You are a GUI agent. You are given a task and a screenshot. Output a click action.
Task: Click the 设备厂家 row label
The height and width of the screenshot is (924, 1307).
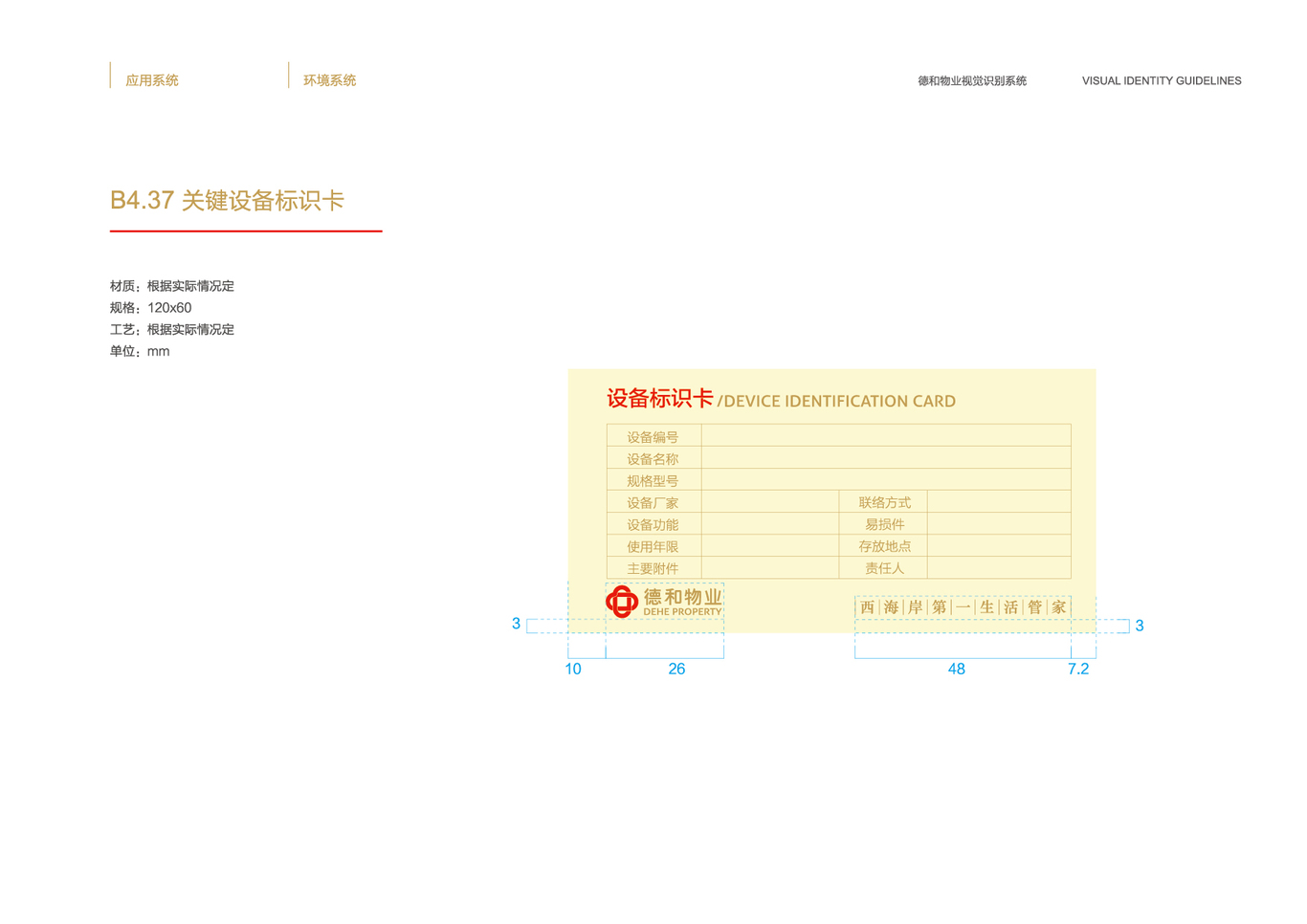click(x=653, y=503)
